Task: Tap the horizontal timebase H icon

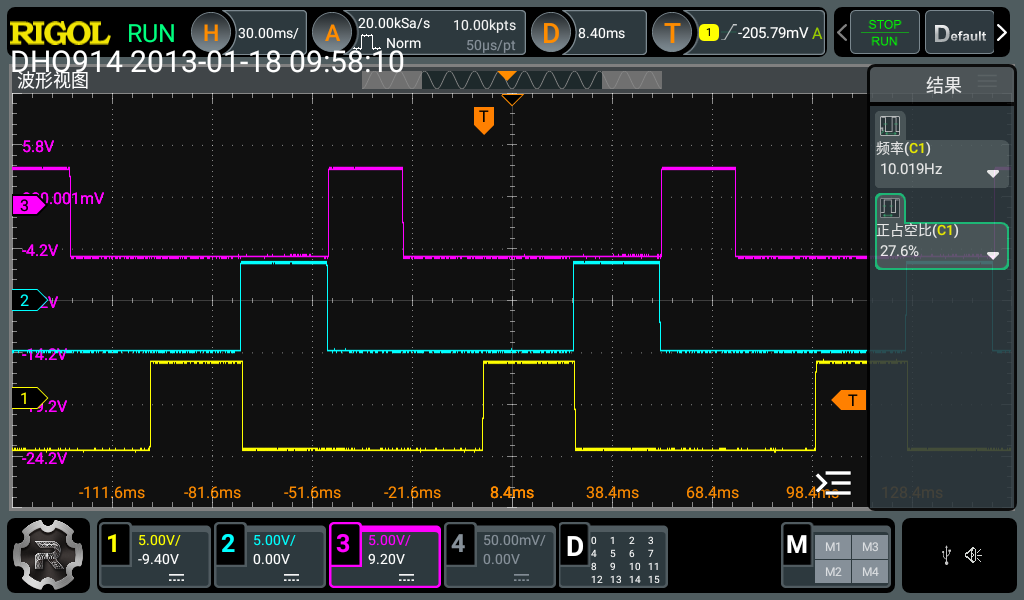Action: (211, 33)
